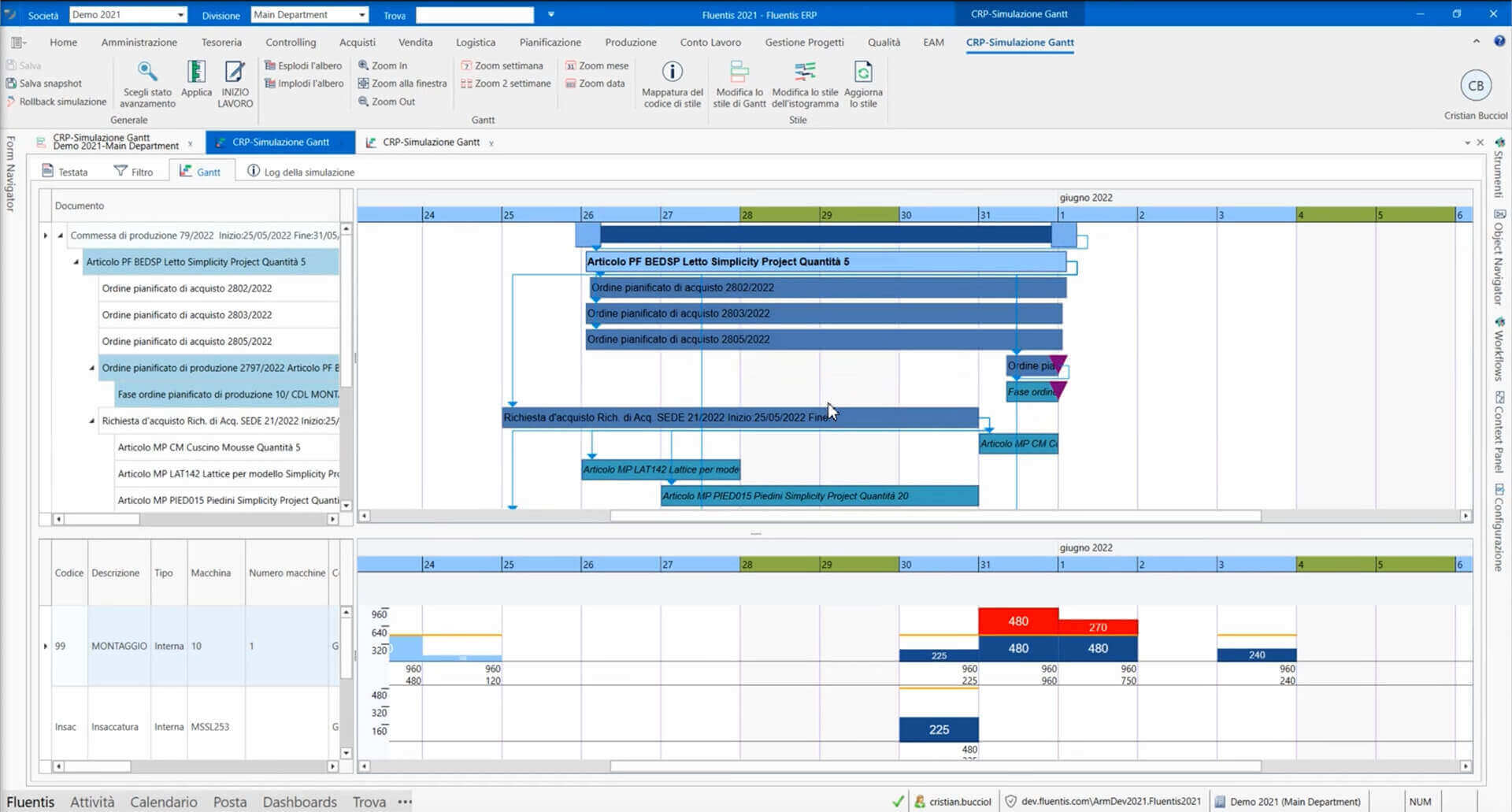The height and width of the screenshot is (812, 1512).
Task: Collapse the tree with Implodi l'albero
Action: click(304, 83)
